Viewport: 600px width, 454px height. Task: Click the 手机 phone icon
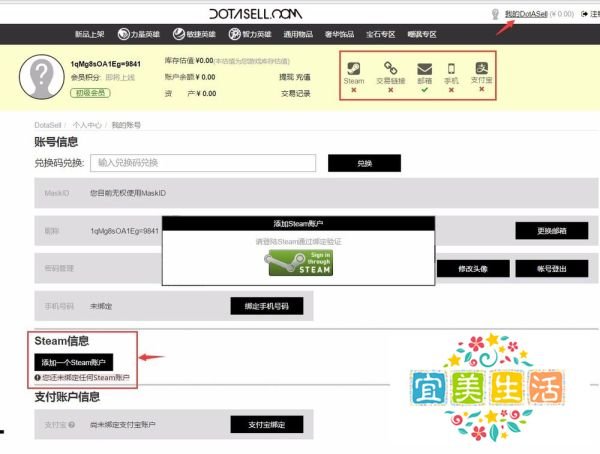click(x=452, y=69)
